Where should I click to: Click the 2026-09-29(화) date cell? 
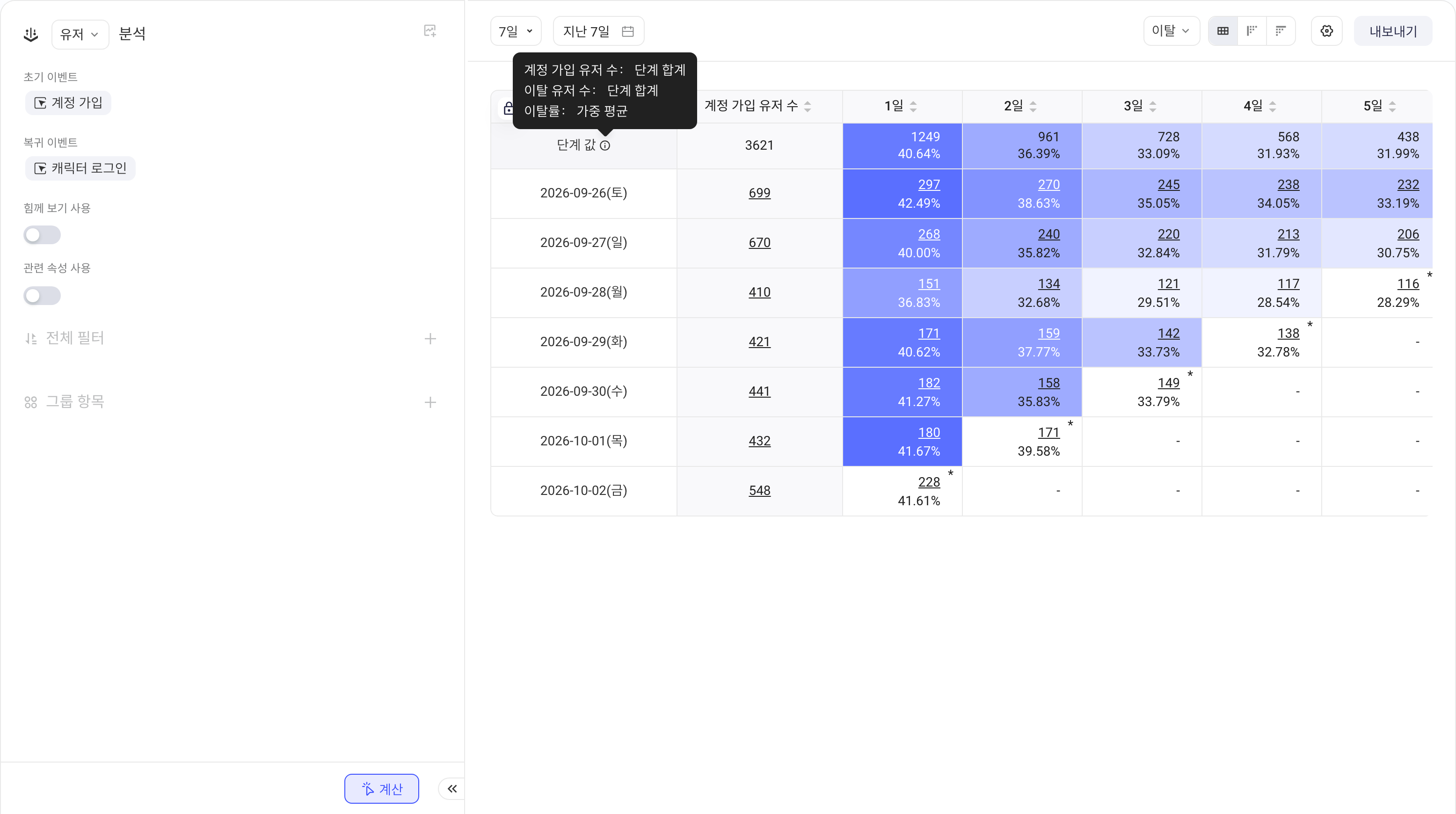click(x=583, y=342)
